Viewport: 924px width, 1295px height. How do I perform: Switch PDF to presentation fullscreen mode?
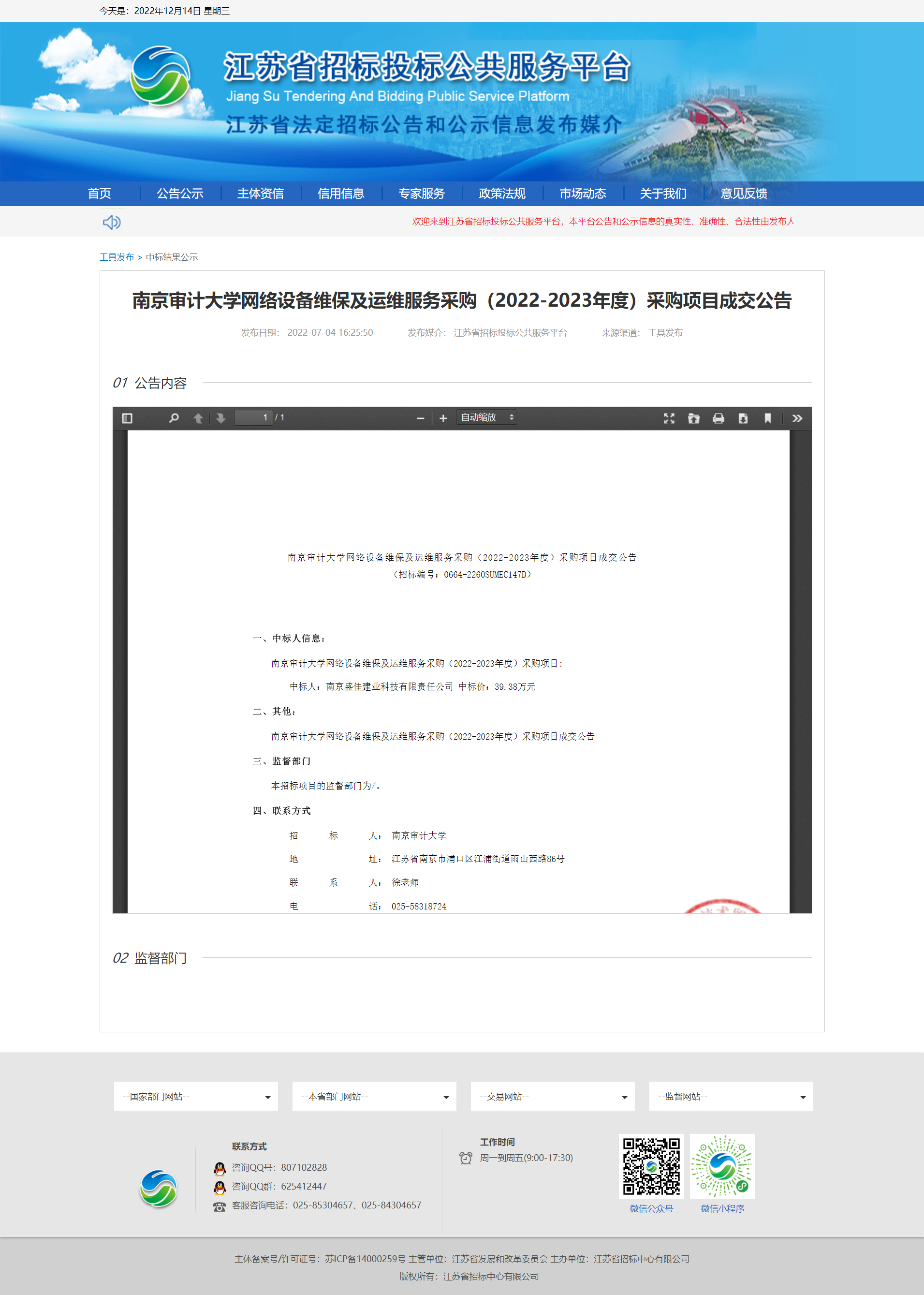(669, 418)
